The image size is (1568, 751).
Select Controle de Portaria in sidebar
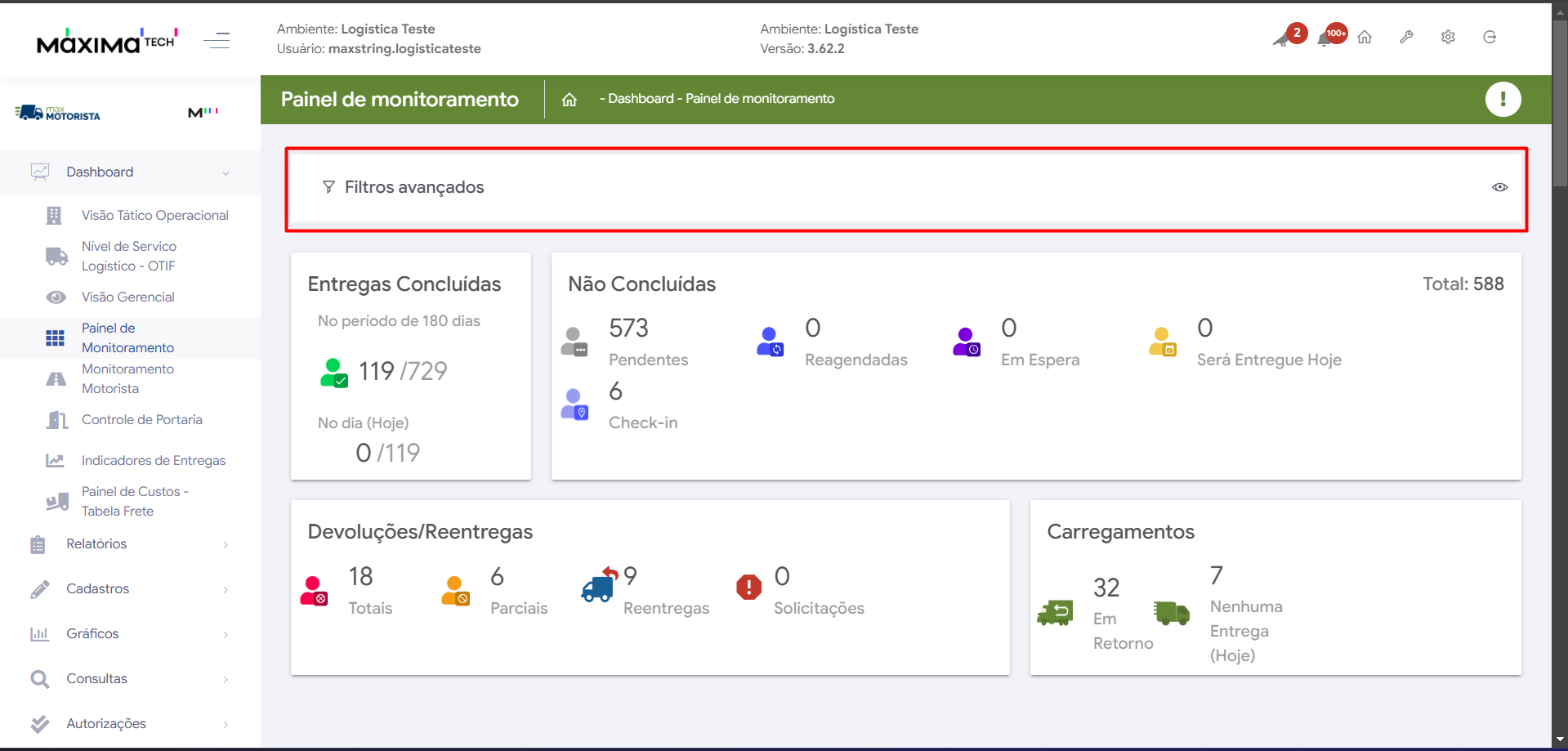pyautogui.click(x=141, y=420)
